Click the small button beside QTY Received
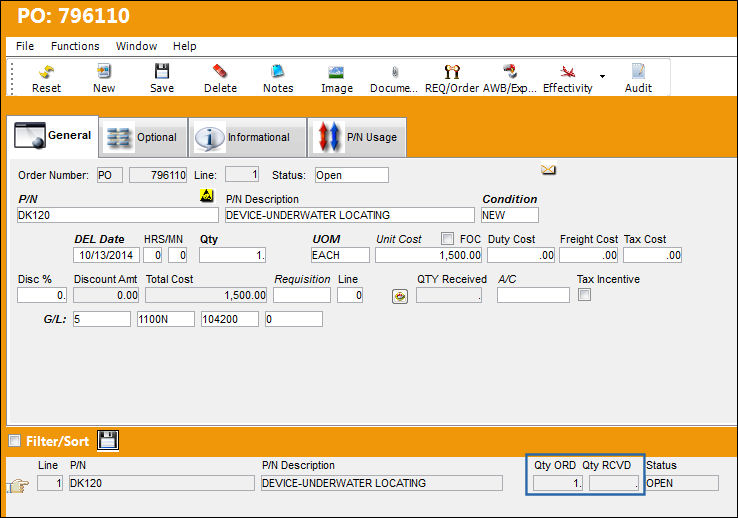Viewport: 738px width, 518px height. [400, 296]
